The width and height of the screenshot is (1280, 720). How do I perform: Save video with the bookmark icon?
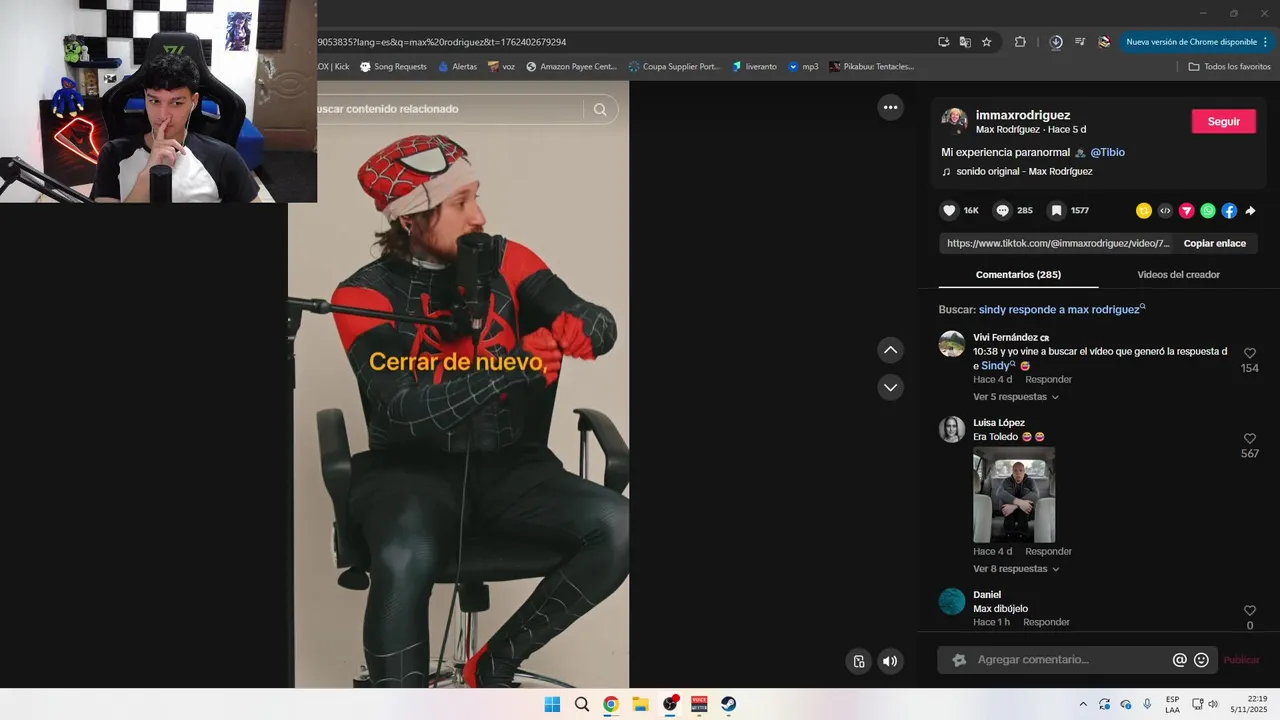1056,210
